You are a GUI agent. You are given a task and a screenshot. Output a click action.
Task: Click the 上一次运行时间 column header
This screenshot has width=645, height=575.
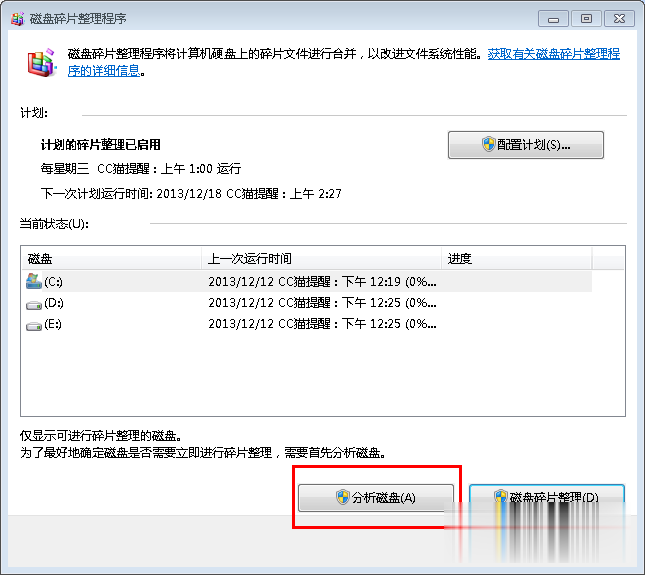322,258
